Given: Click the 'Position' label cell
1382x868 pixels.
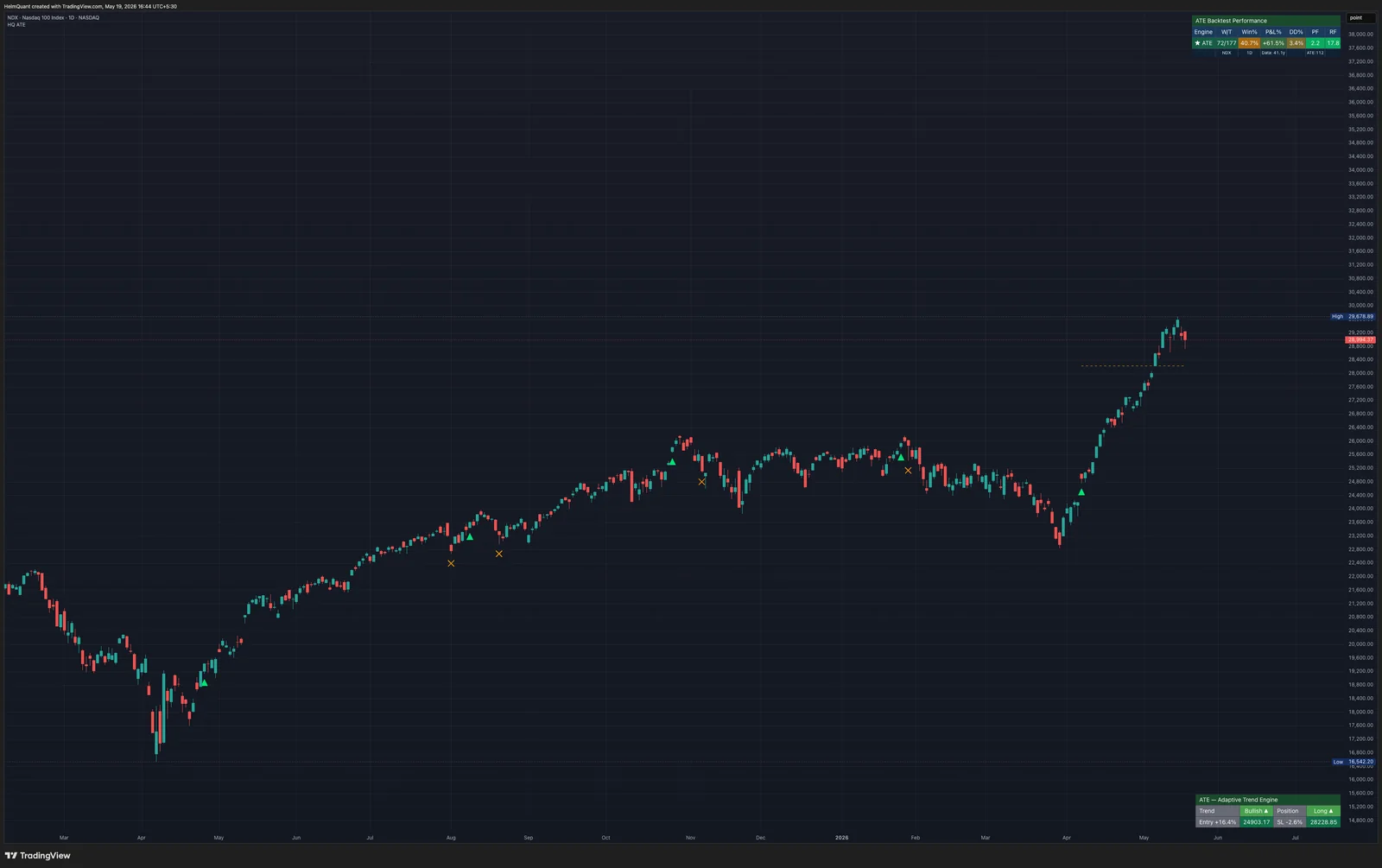Looking at the screenshot, I should (1290, 811).
